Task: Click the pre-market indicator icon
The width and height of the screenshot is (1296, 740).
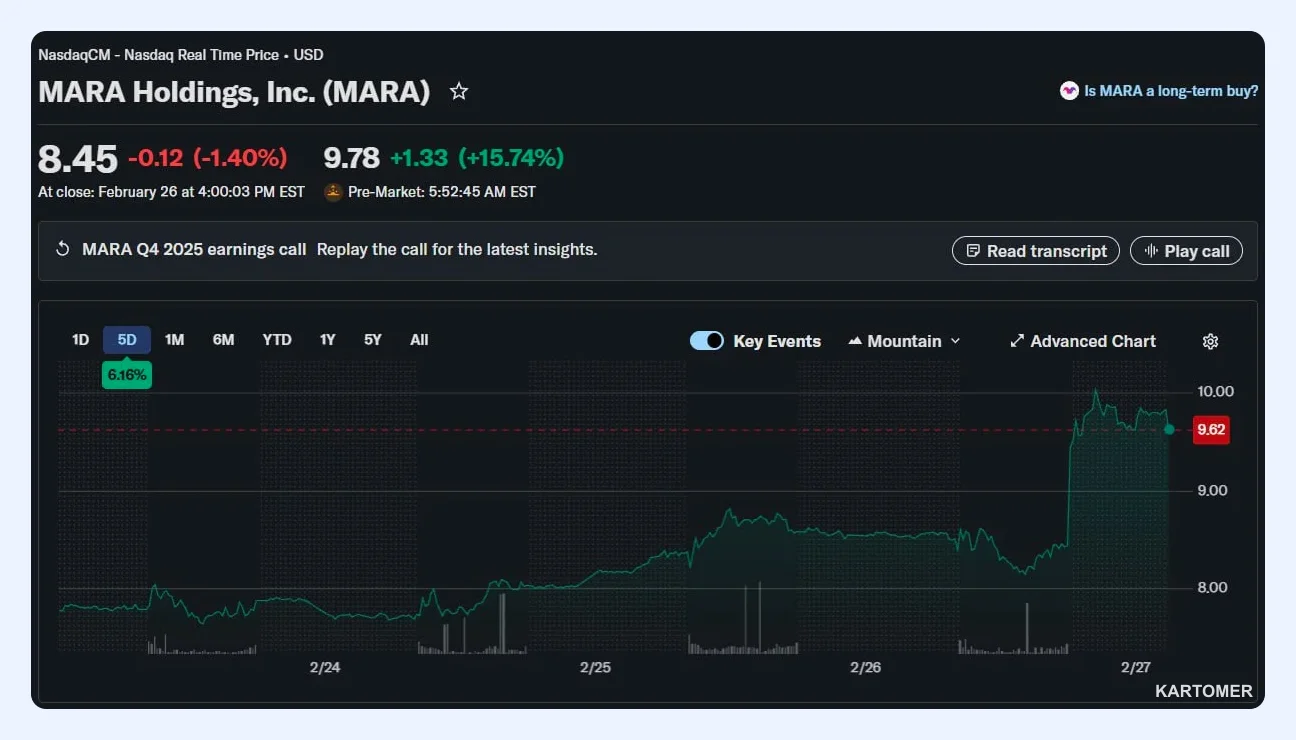Action: 334,192
